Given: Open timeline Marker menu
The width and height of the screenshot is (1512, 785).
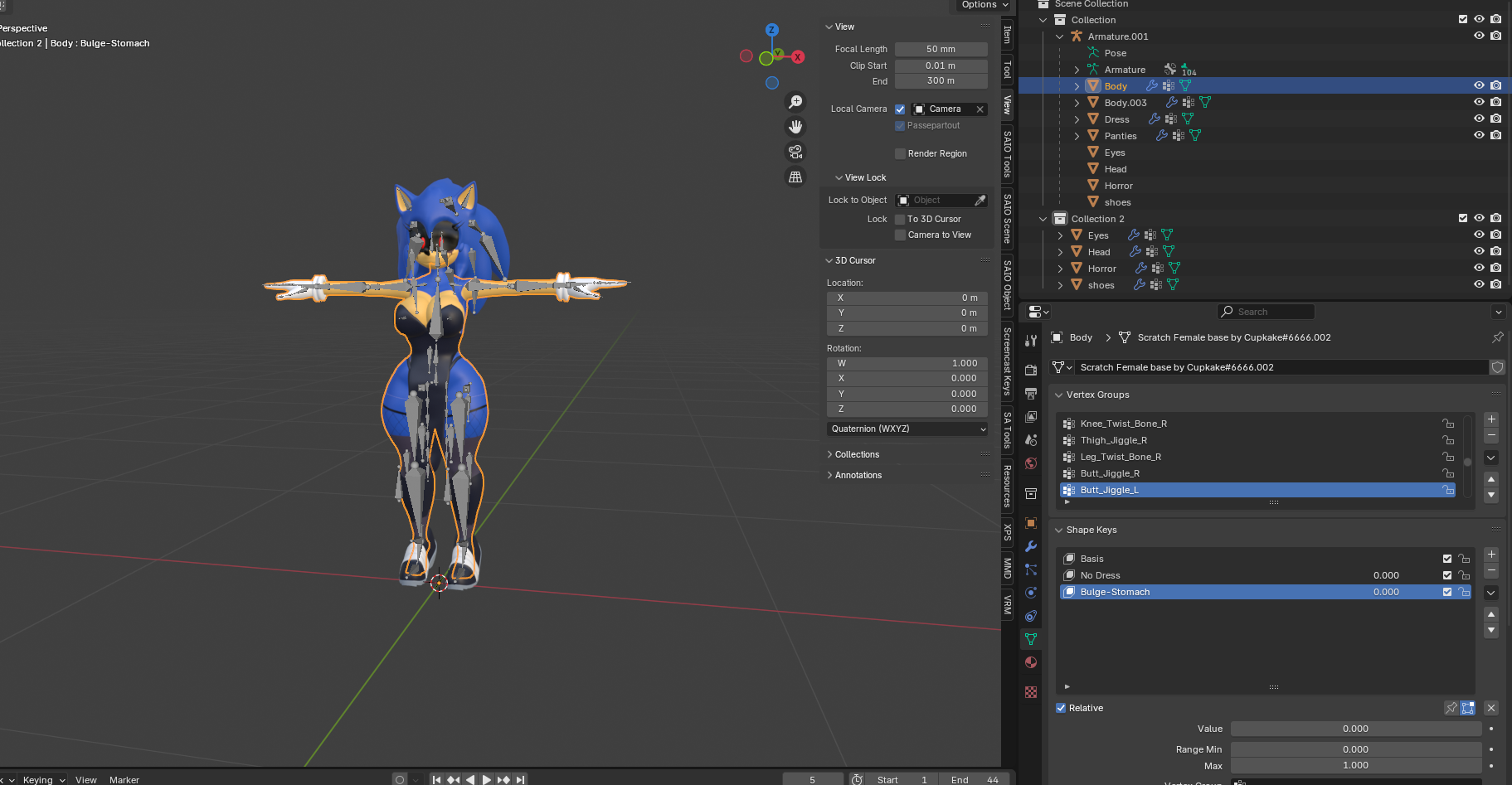Looking at the screenshot, I should pyautogui.click(x=124, y=779).
